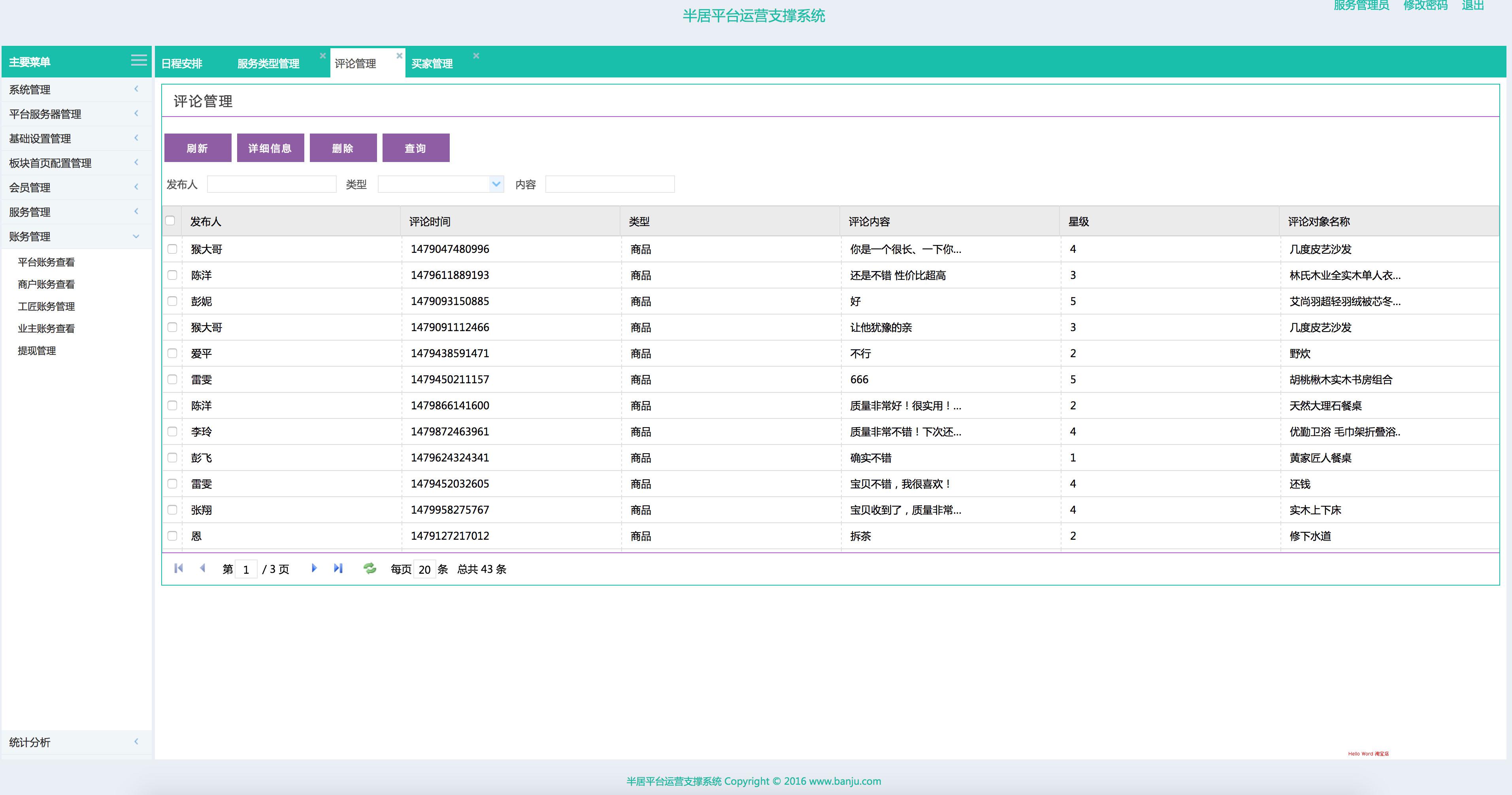Click the 发布人 search input field
The width and height of the screenshot is (1512, 795).
click(x=271, y=184)
